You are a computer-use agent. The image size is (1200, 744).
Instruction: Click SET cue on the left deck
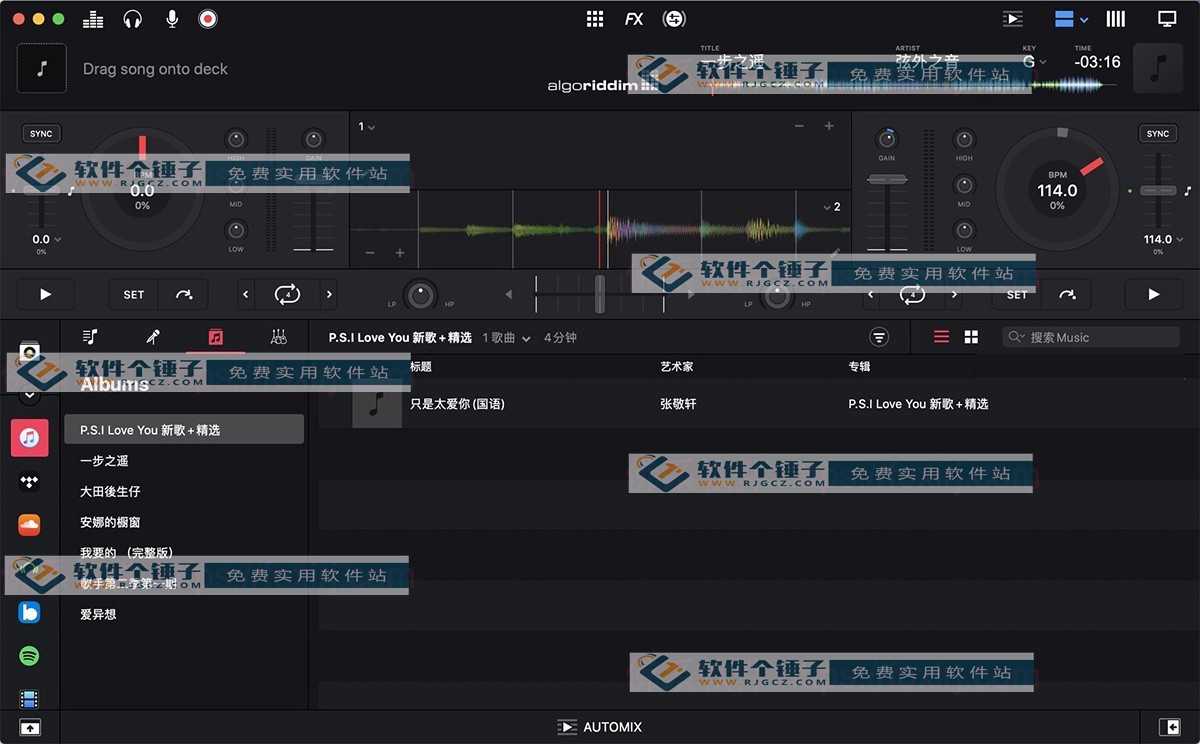tap(134, 294)
